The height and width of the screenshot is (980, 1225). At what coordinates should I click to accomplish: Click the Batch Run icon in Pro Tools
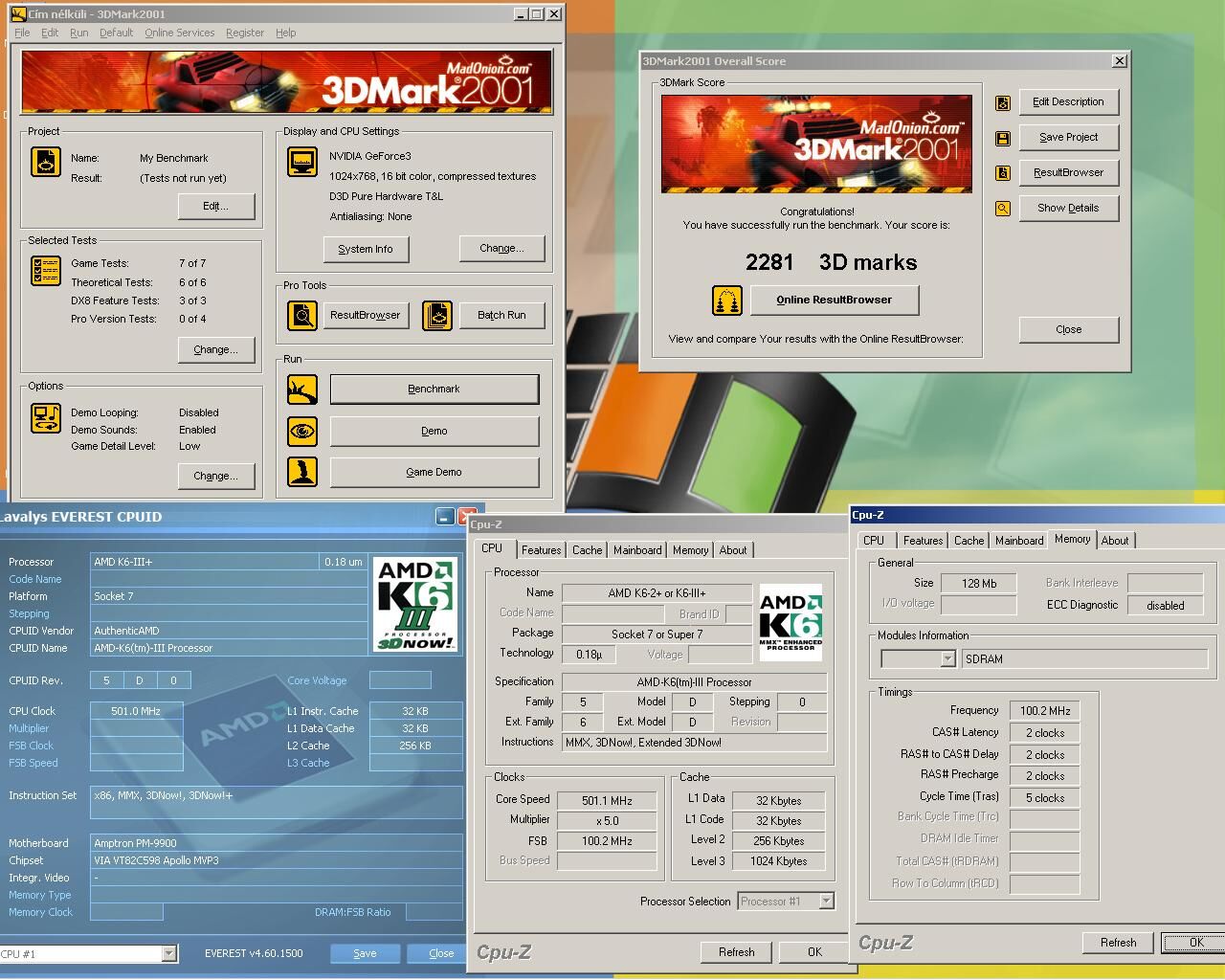tap(437, 315)
